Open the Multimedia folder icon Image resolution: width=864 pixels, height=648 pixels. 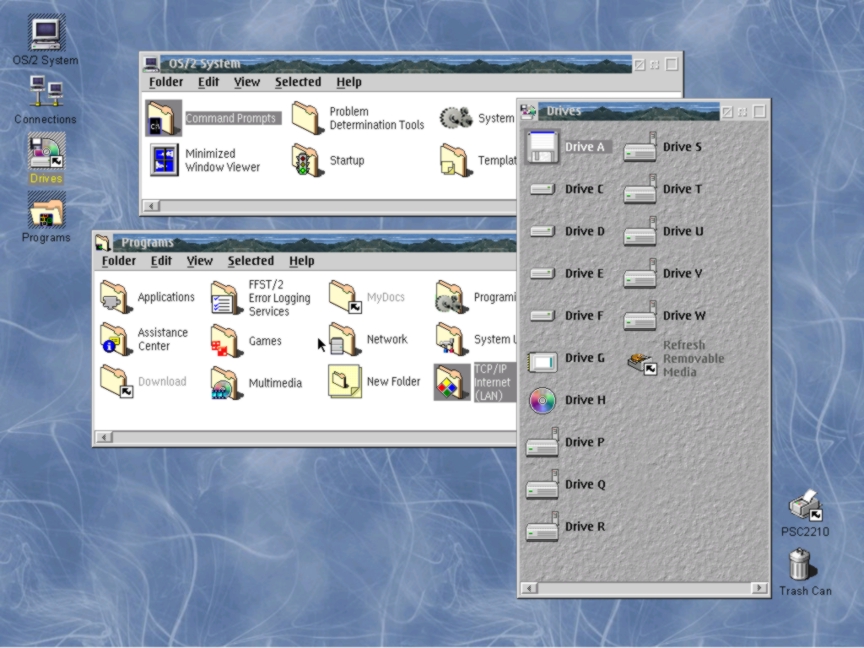pos(226,383)
